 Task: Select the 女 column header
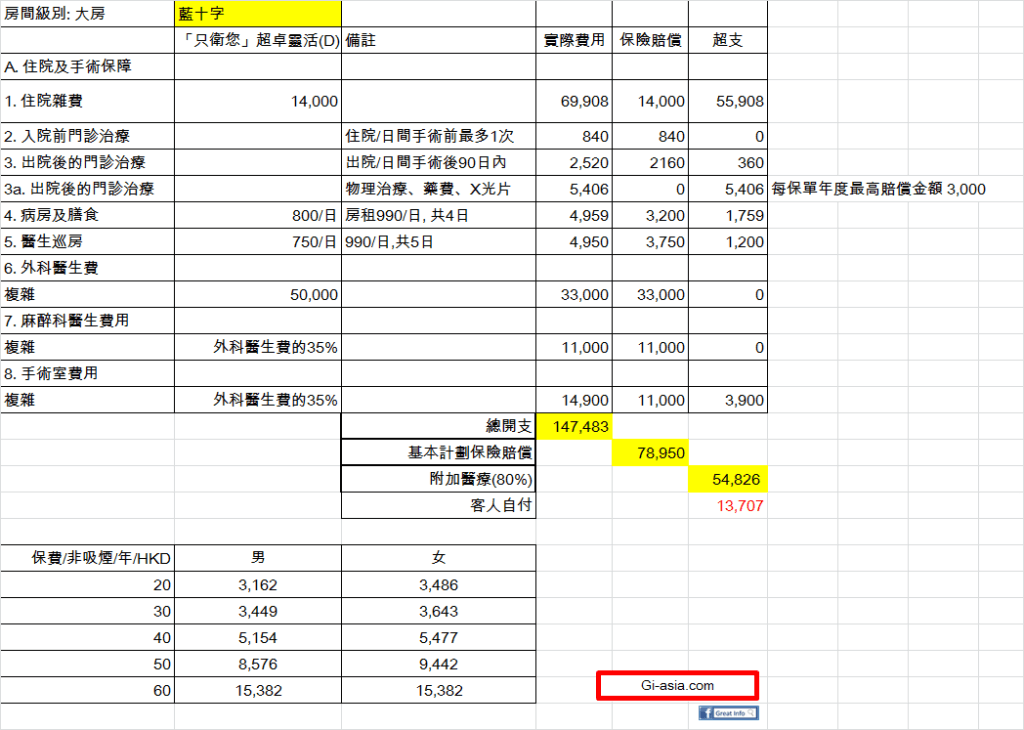[438, 558]
